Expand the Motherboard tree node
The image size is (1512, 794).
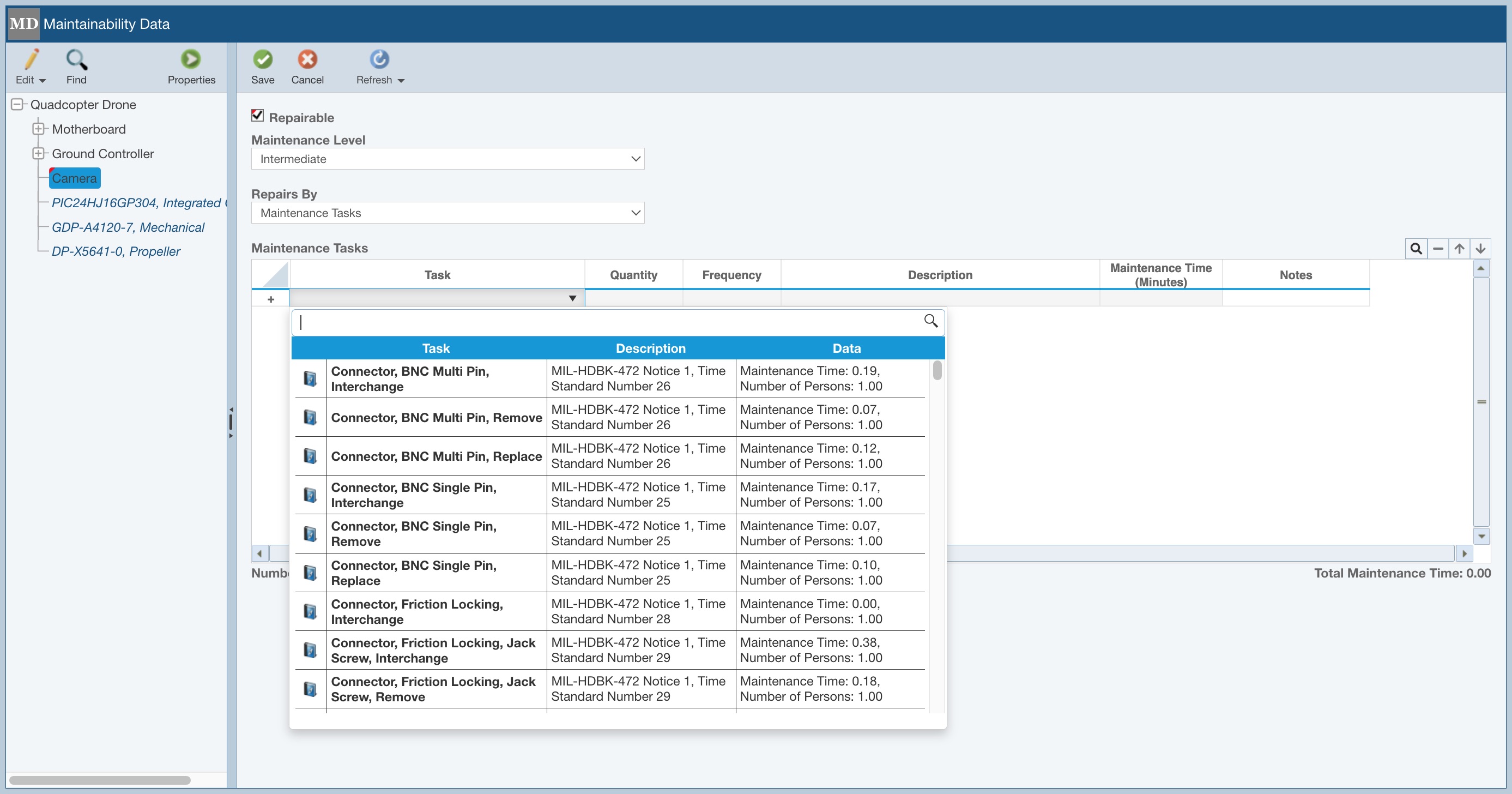[38, 129]
